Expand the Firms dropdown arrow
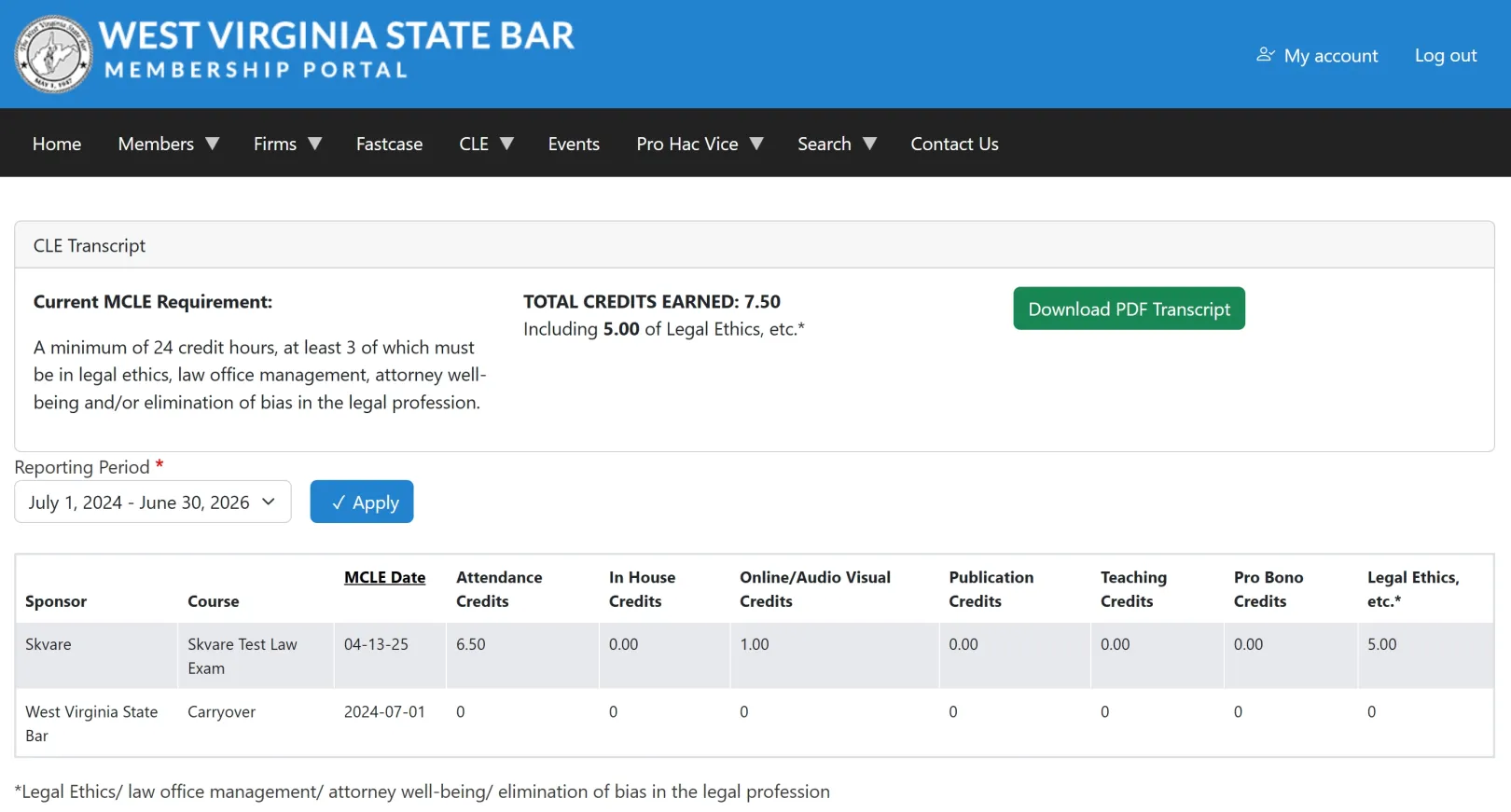 (315, 144)
